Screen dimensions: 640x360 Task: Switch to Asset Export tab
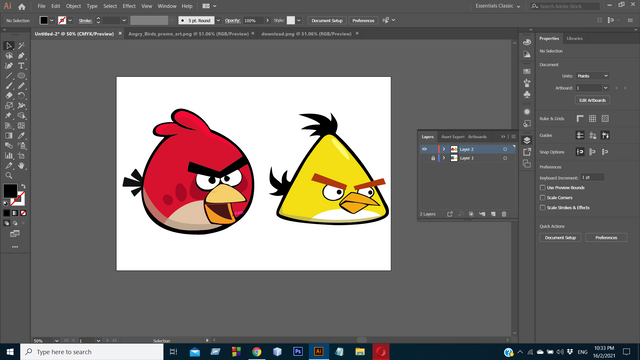tap(453, 137)
